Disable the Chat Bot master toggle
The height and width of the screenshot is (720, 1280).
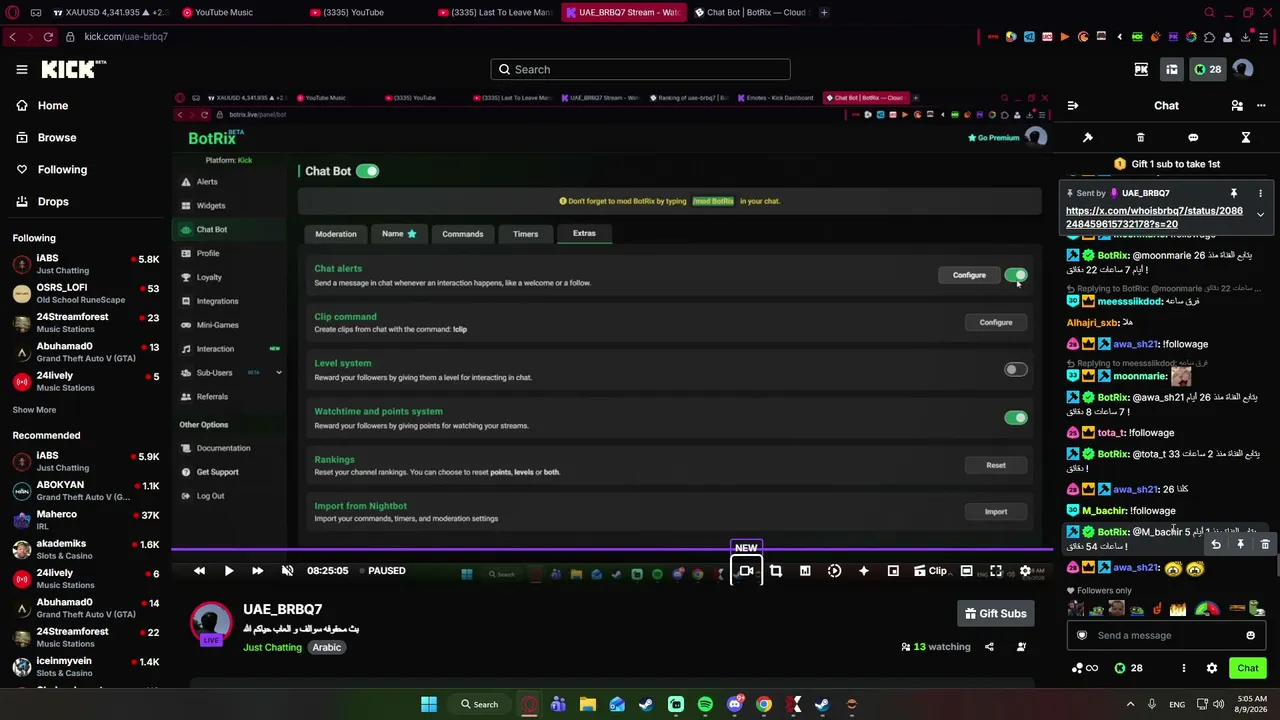[368, 171]
